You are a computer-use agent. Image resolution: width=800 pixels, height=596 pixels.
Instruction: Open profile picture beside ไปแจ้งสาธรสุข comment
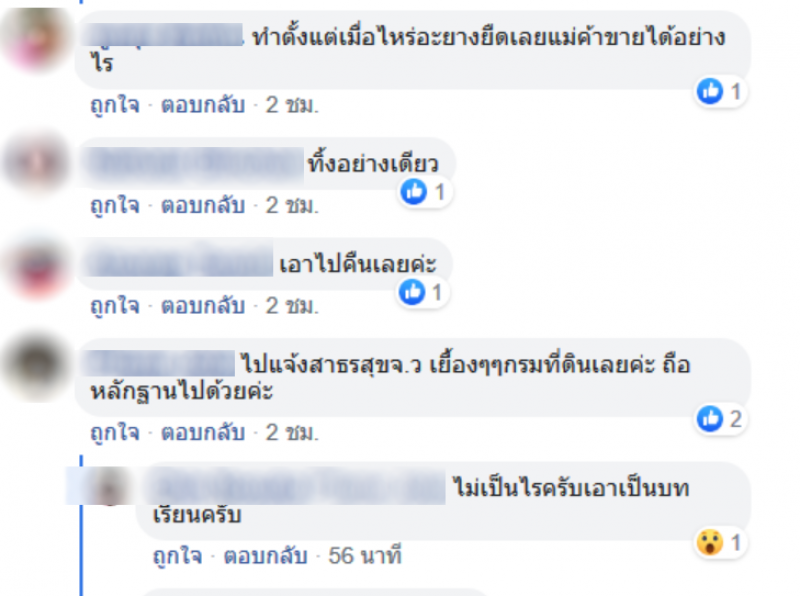[36, 366]
